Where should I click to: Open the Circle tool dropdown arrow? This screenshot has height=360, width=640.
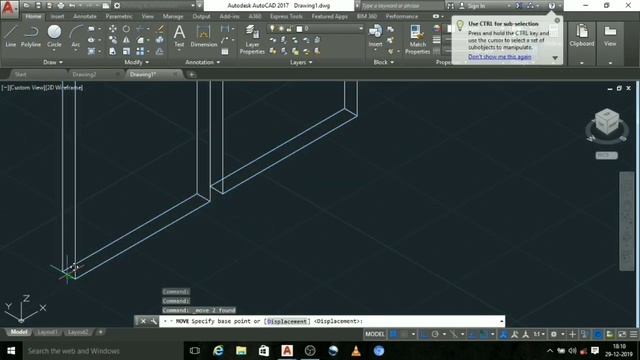(54, 50)
